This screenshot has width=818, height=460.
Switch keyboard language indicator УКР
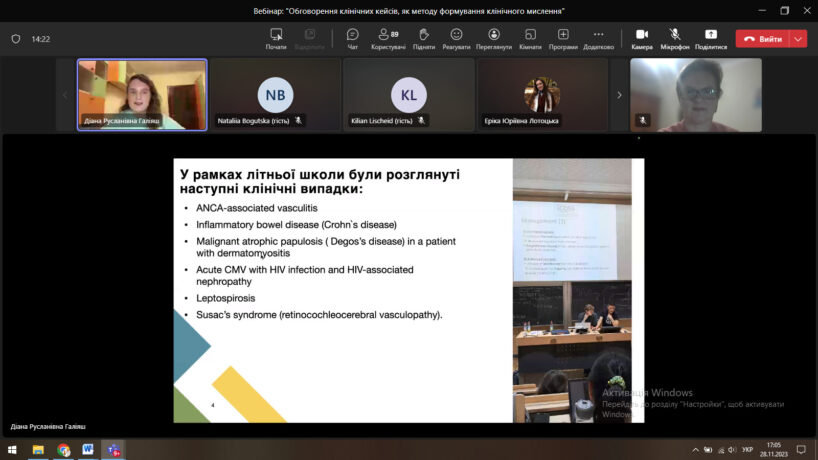[748, 450]
